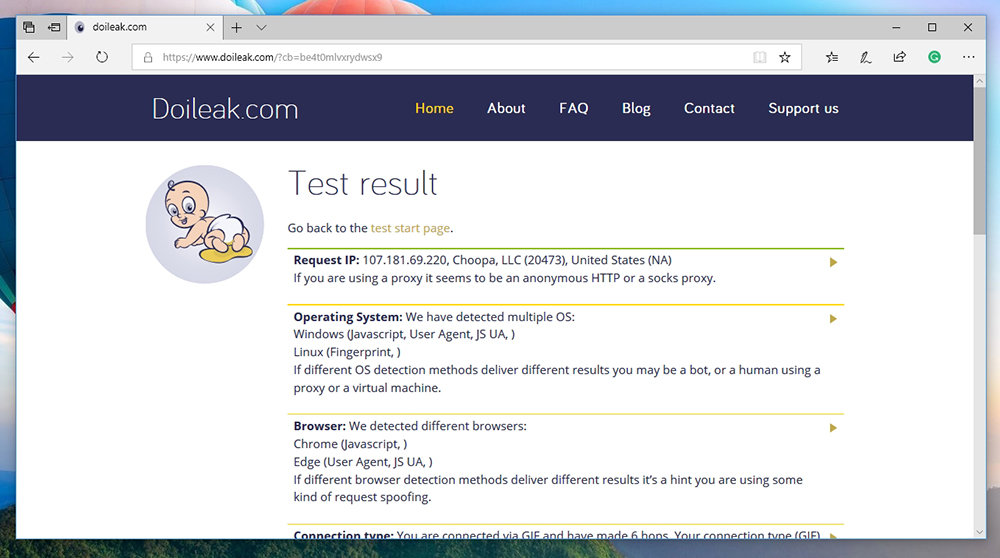Open the Support us page
1000x558 pixels.
803,108
